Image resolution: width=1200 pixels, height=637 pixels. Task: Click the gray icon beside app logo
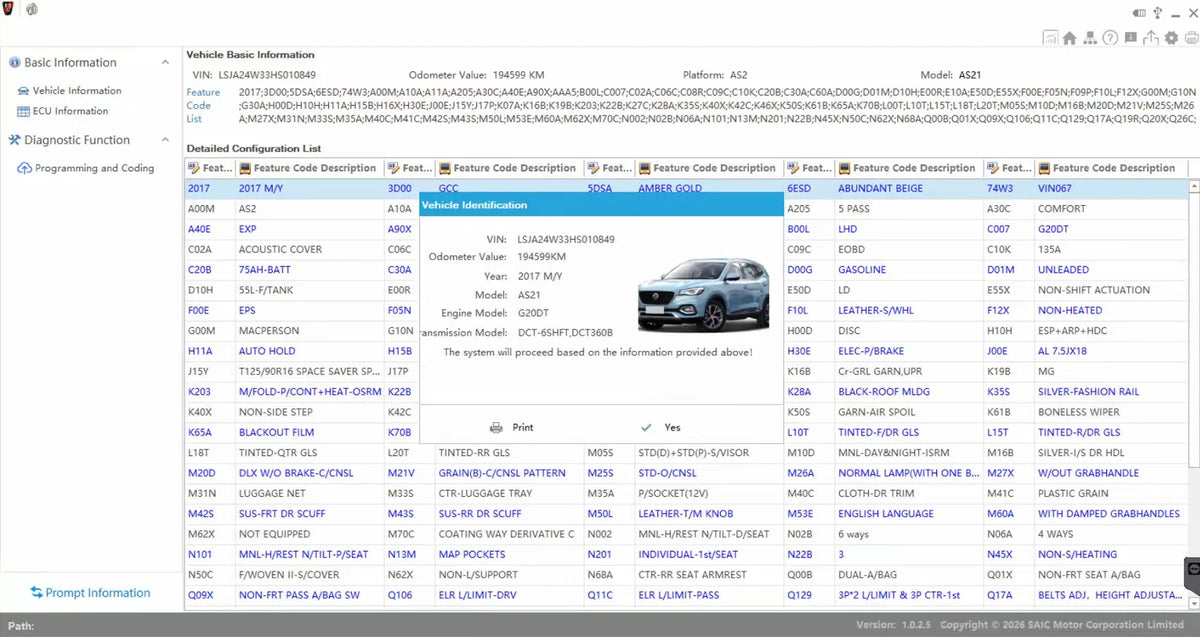pos(31,10)
